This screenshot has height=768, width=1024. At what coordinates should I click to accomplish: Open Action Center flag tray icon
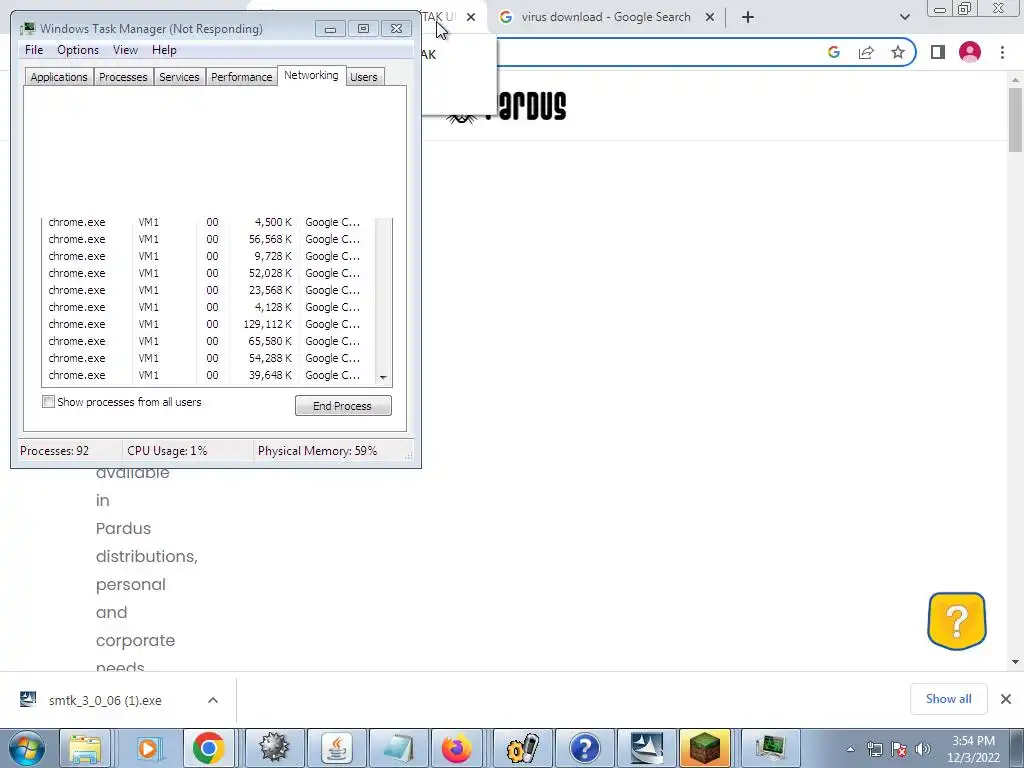tap(899, 749)
